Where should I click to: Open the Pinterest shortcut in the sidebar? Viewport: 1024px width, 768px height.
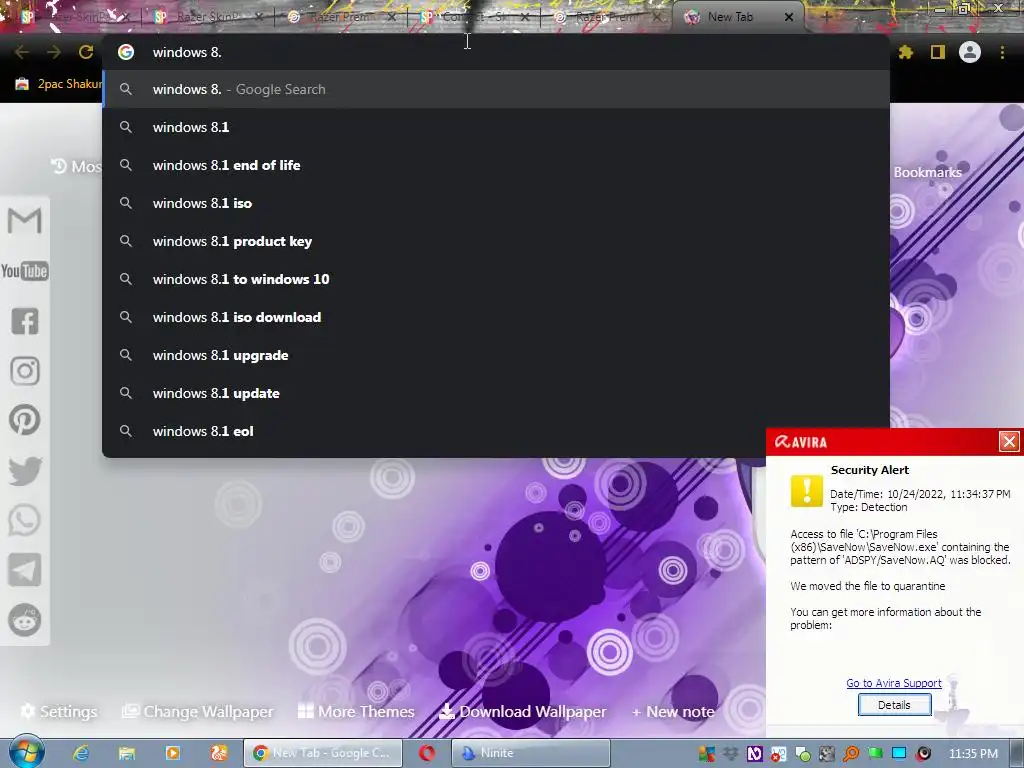25,420
